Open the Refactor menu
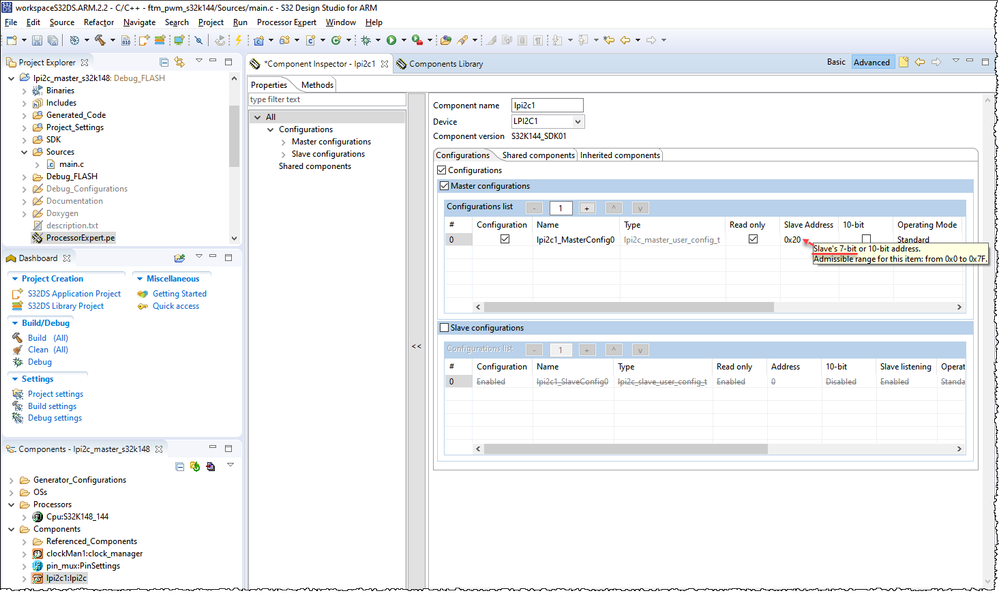Viewport: 999px width, 593px height. [x=98, y=22]
